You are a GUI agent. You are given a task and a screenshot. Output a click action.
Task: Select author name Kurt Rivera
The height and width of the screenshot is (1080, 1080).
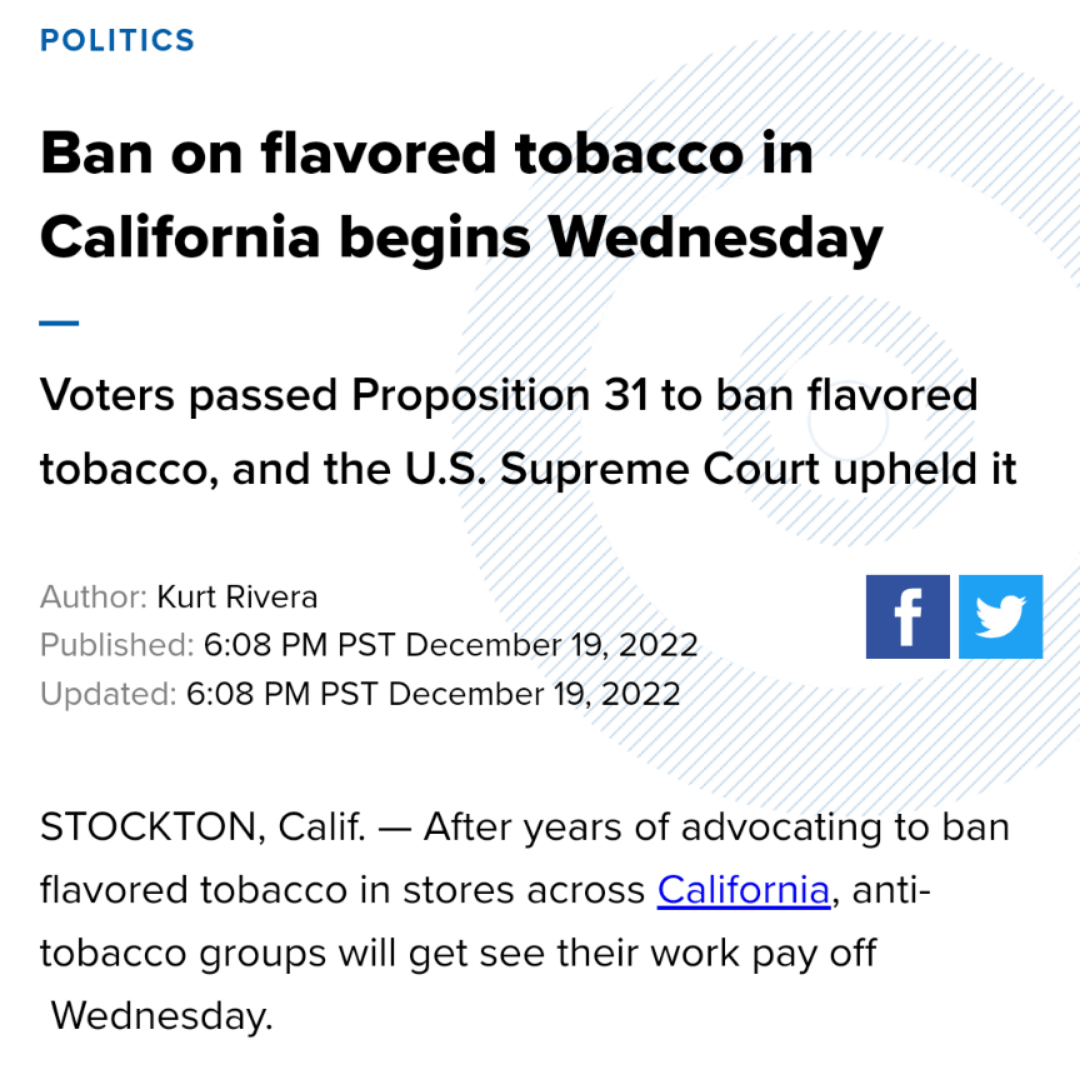pyautogui.click(x=236, y=597)
